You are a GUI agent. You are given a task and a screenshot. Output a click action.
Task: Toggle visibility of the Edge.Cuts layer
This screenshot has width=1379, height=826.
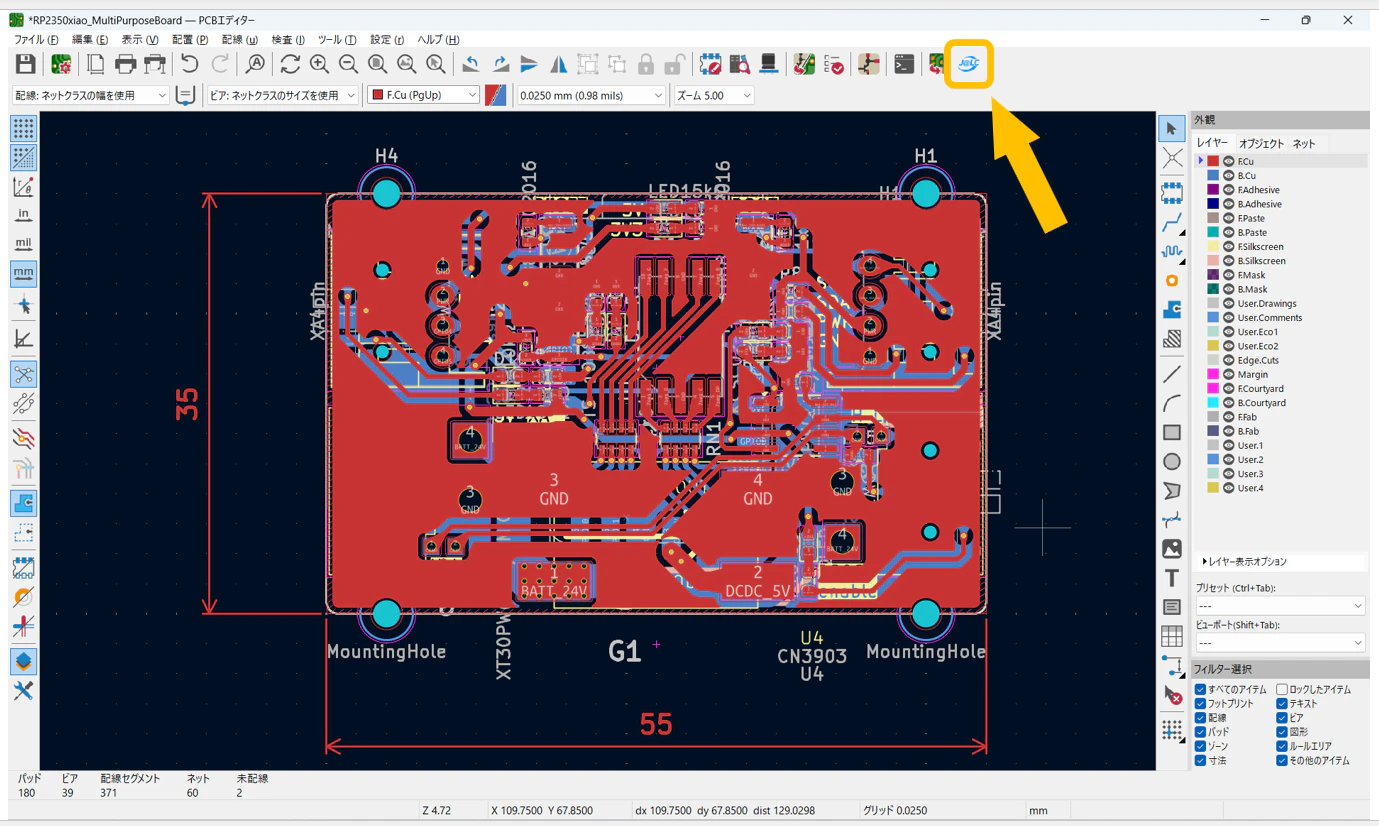[1228, 360]
